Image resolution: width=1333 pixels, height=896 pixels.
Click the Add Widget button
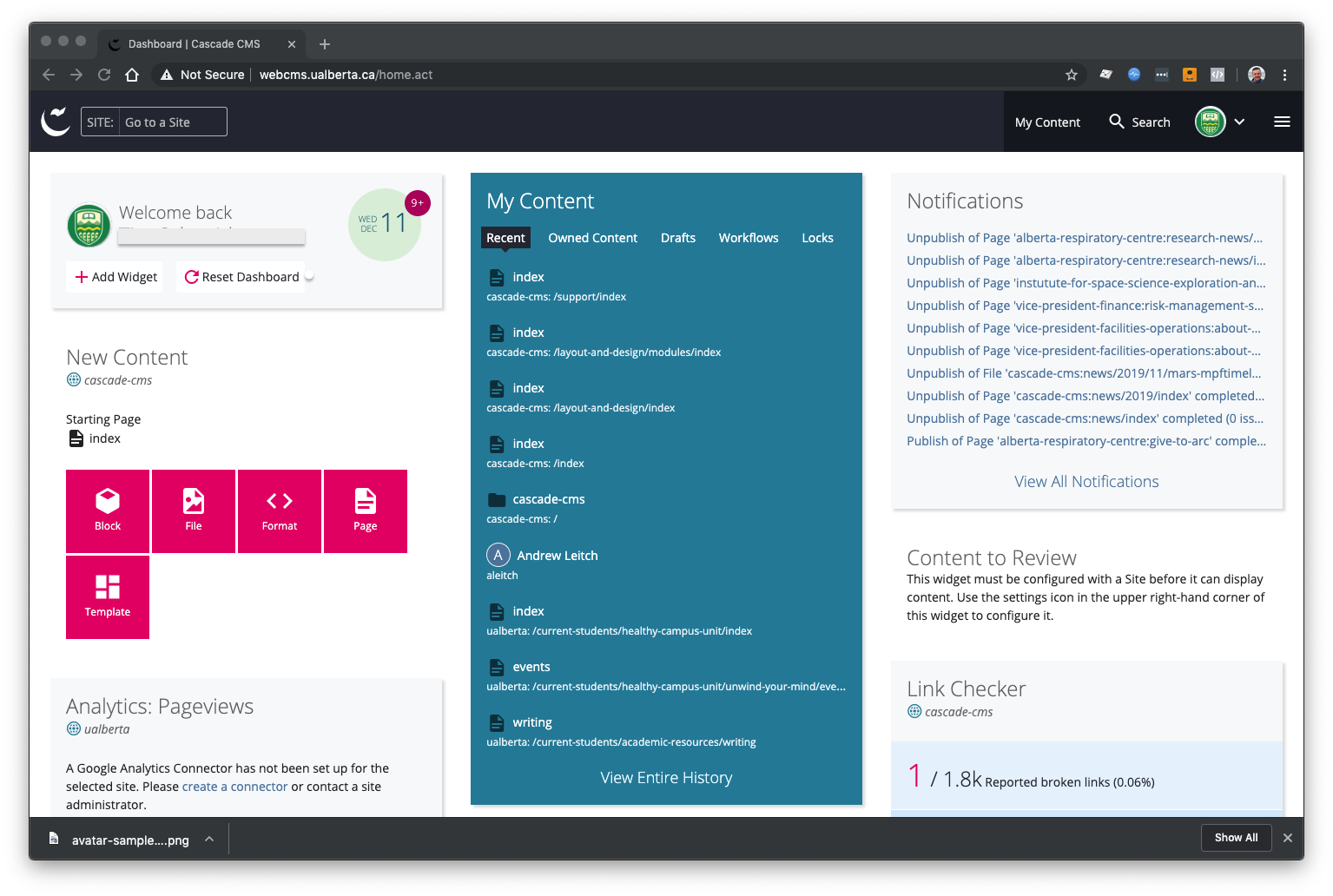point(115,277)
